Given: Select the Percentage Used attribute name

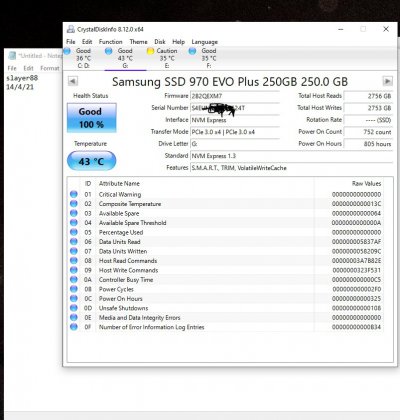Looking at the screenshot, I should [x=121, y=232].
